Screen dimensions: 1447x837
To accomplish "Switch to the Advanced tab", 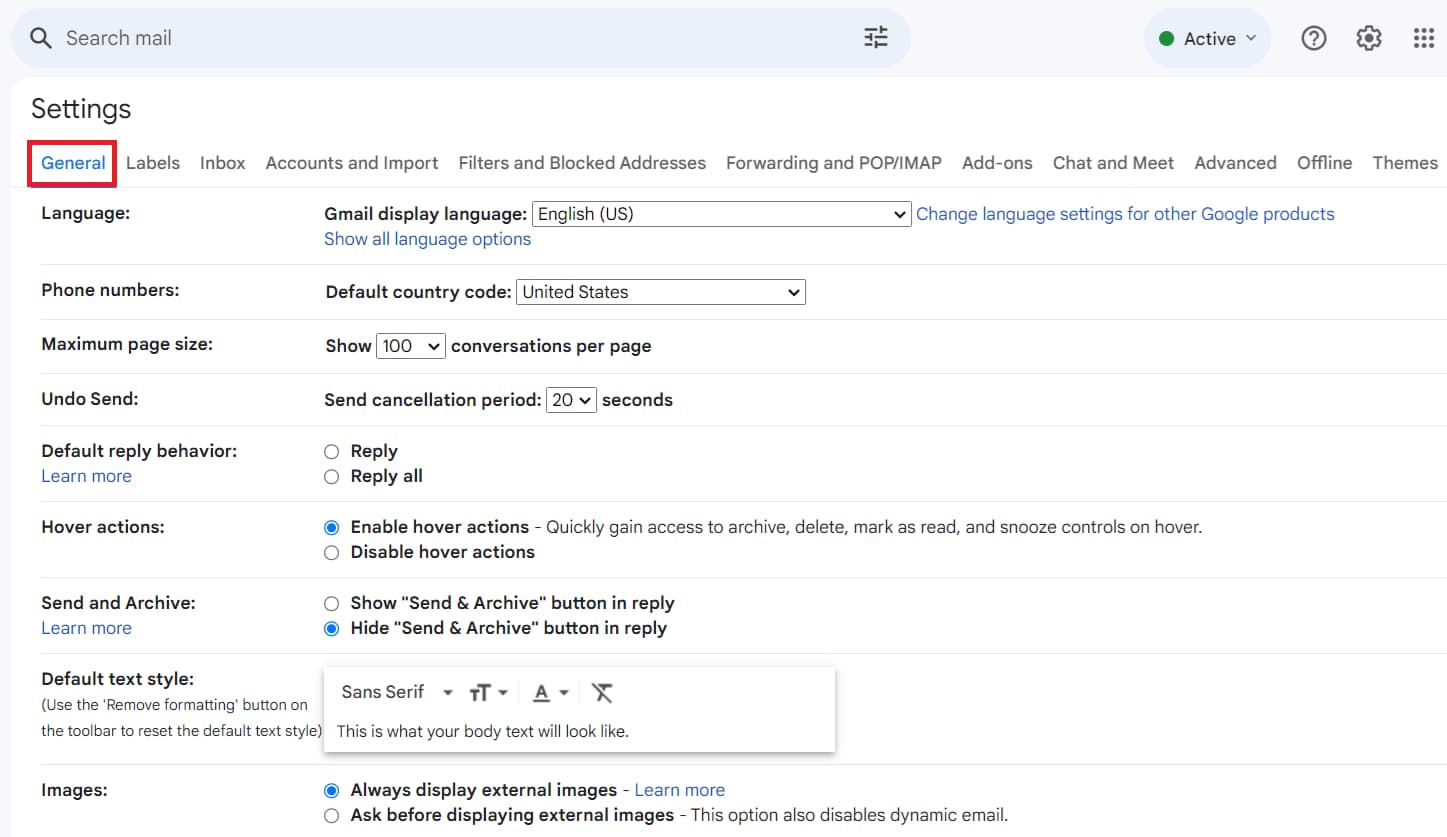I will click(x=1235, y=163).
